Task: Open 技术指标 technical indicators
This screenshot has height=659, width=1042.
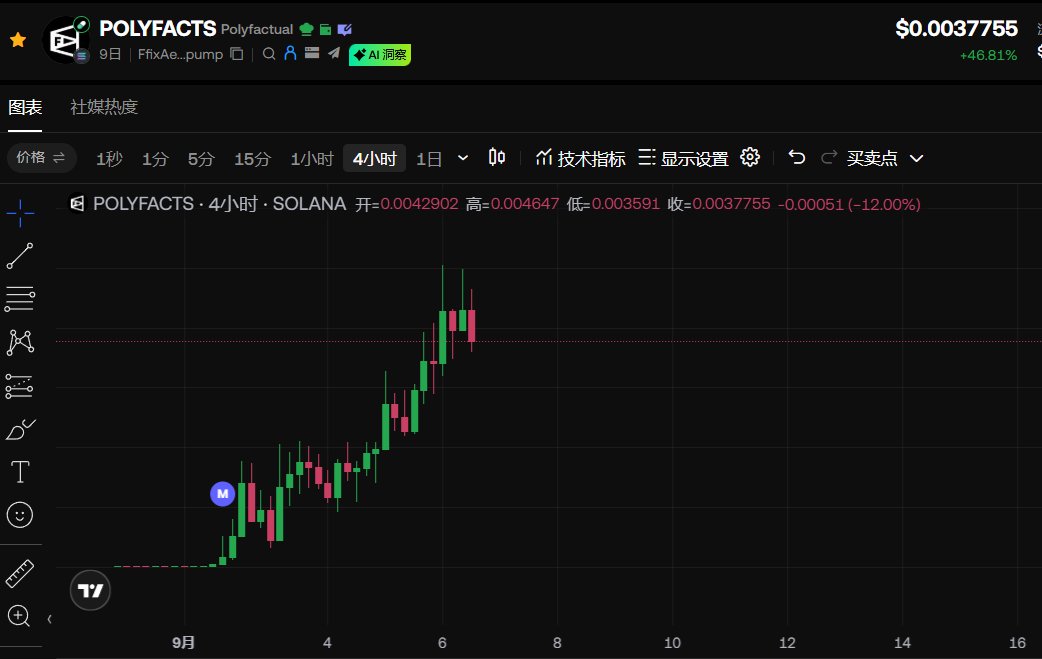Action: tap(580, 158)
